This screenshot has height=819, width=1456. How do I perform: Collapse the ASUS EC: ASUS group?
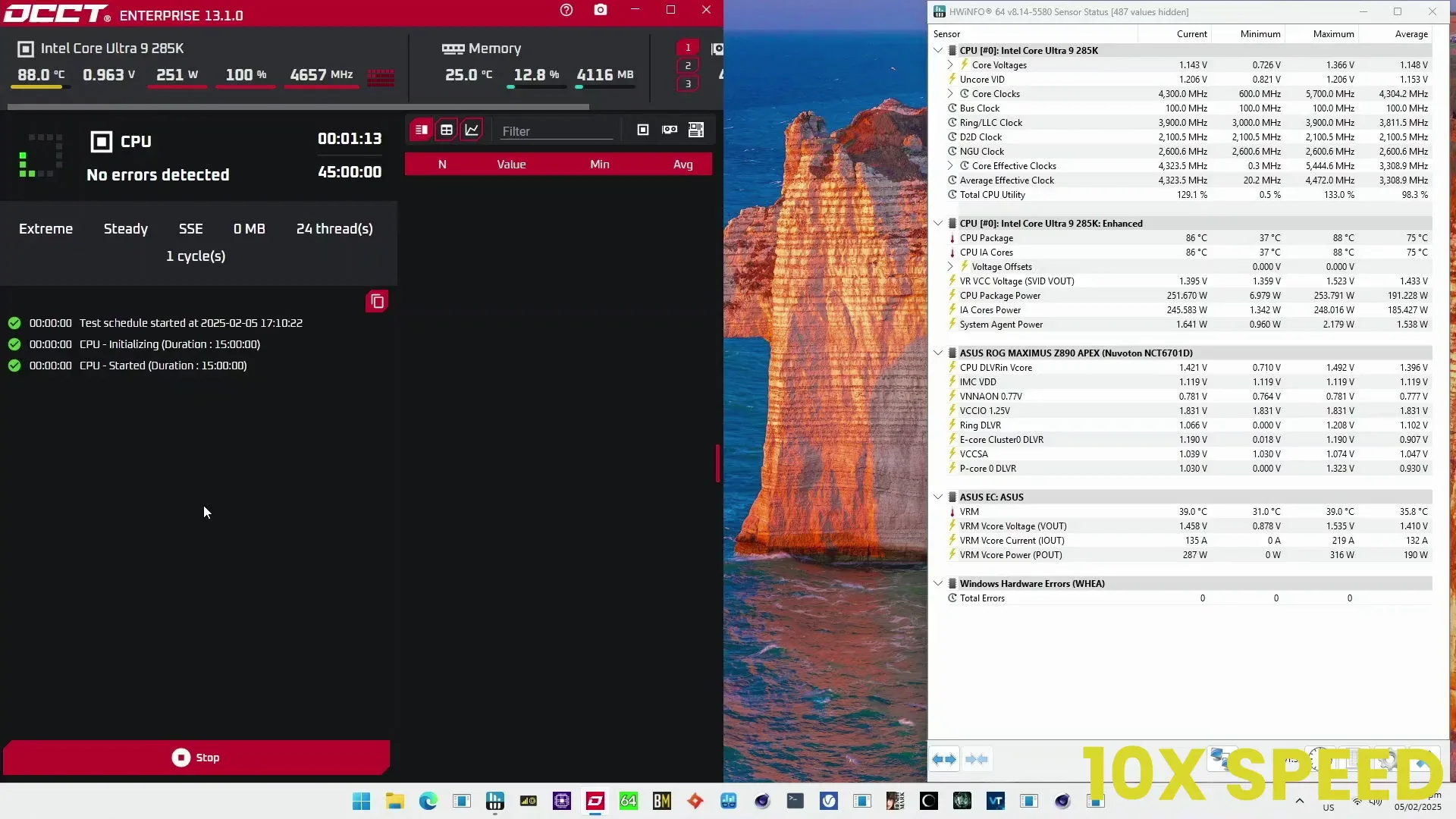938,497
